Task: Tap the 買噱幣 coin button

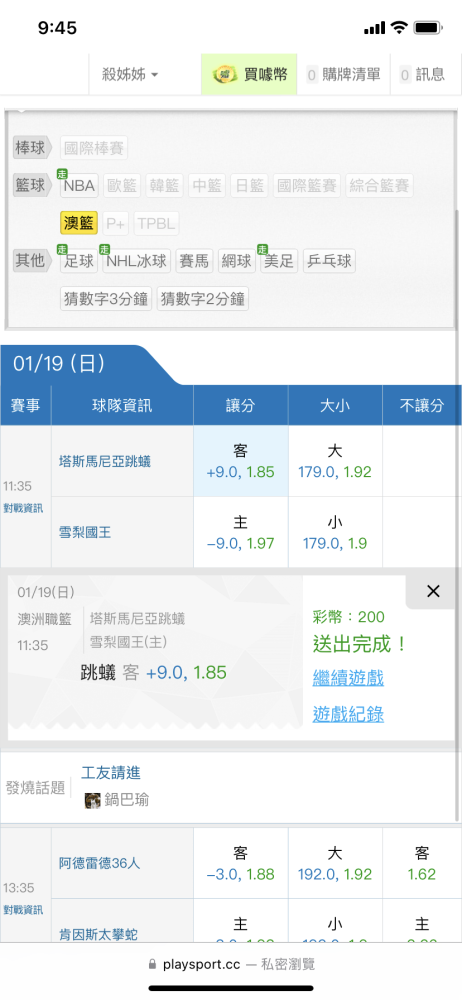Action: point(250,75)
